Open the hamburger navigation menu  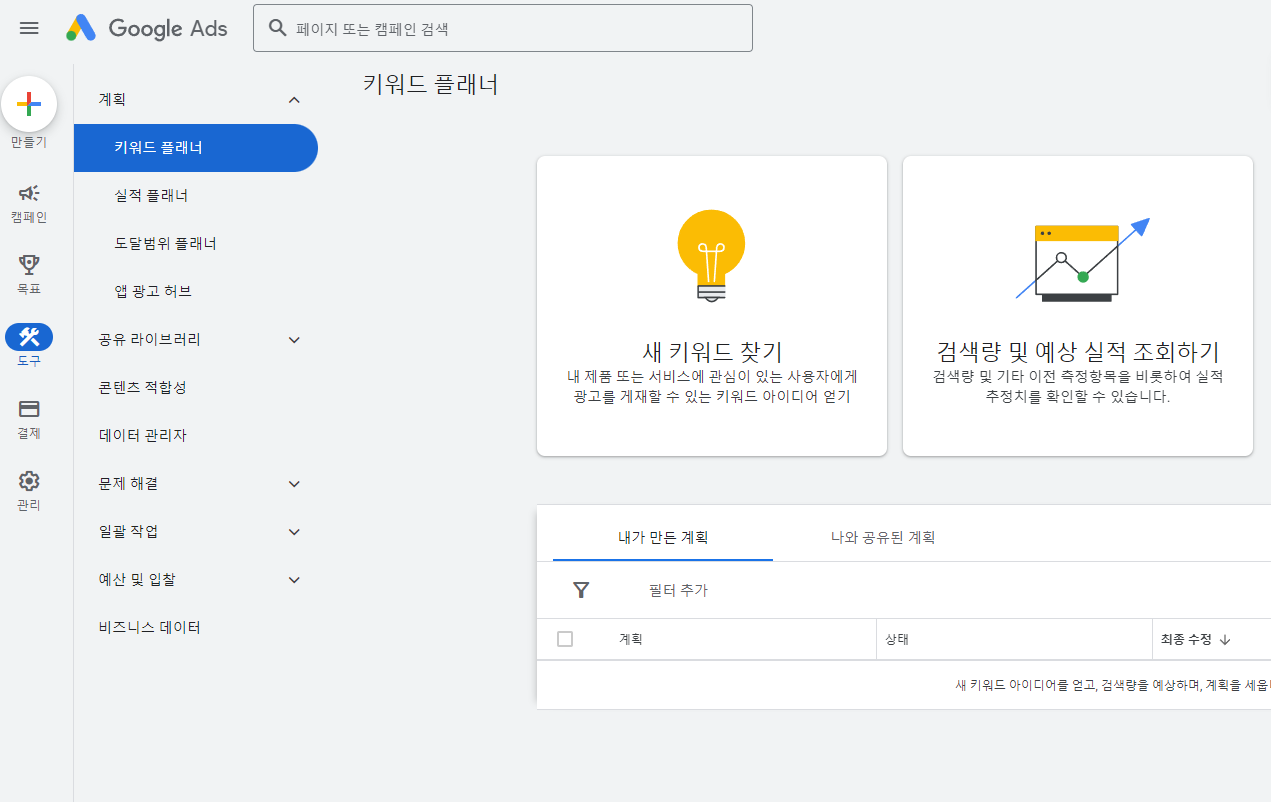28,27
